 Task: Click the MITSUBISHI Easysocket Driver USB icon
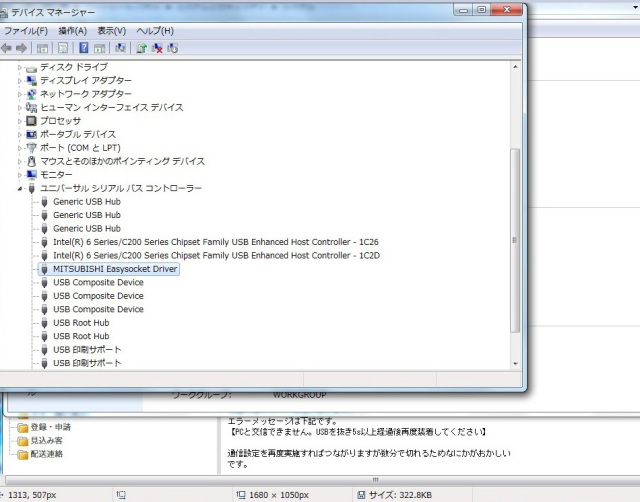[44, 269]
